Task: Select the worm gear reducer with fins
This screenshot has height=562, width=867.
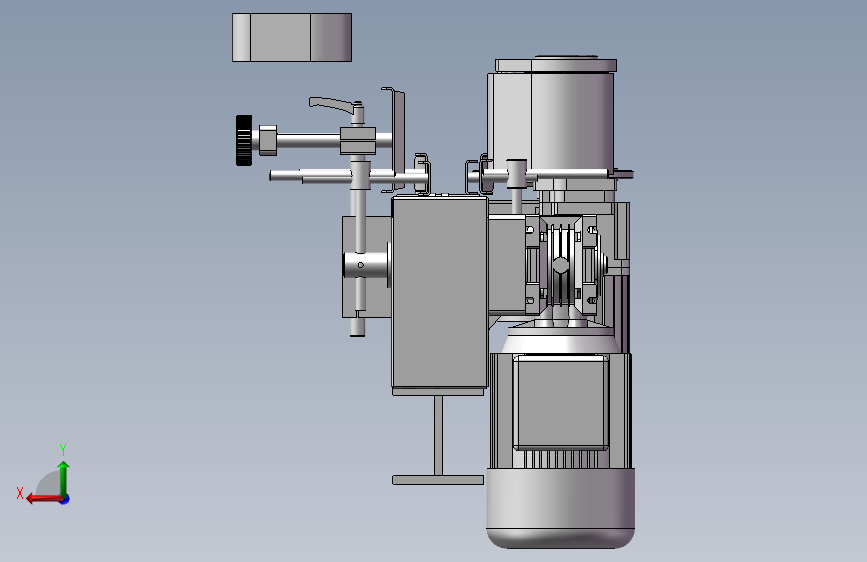Action: pyautogui.click(x=561, y=268)
